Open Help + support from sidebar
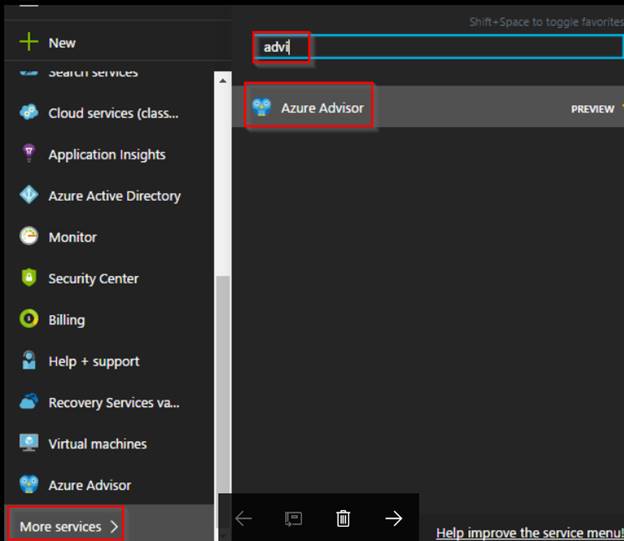 94,361
